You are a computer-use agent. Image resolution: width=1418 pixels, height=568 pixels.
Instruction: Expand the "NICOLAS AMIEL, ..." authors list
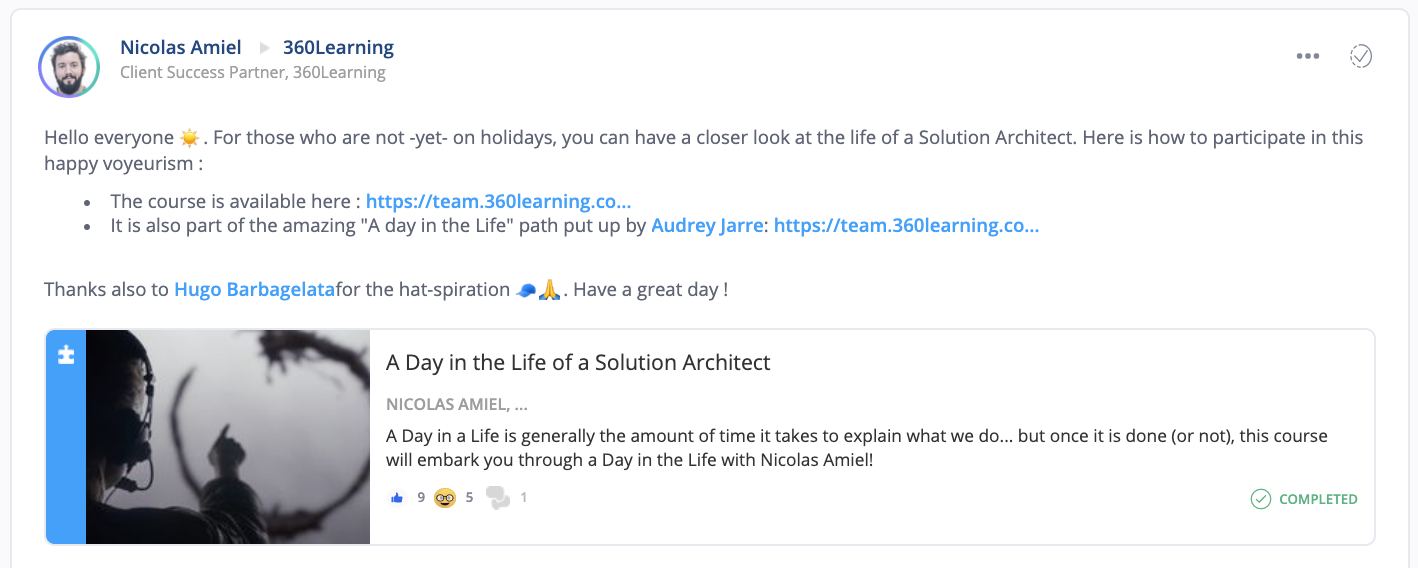(457, 405)
